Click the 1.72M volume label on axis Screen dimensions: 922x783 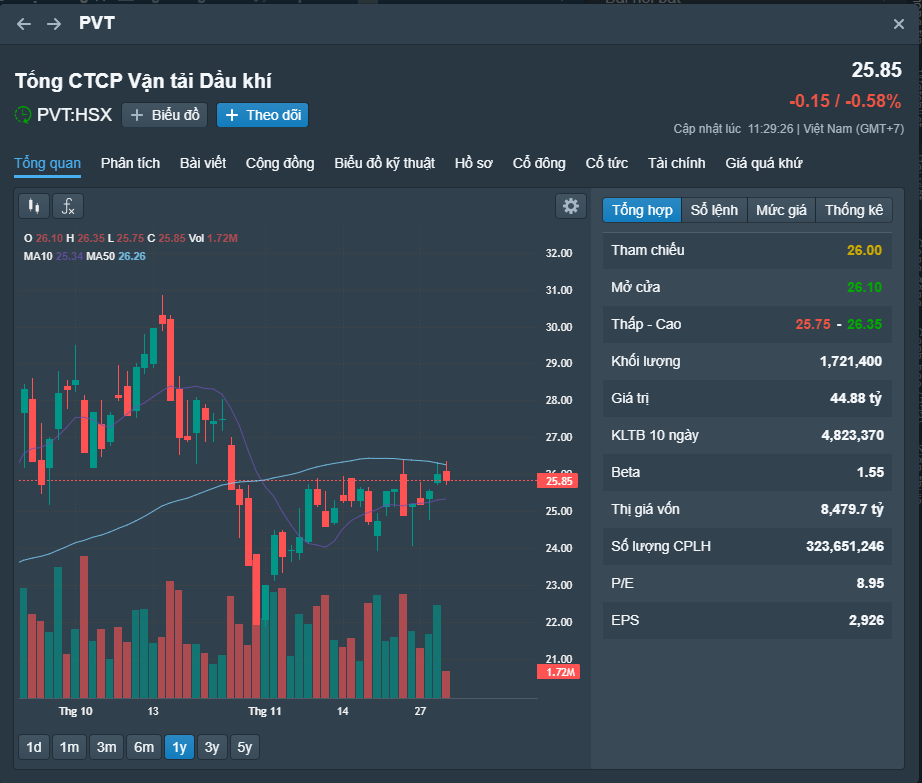559,672
